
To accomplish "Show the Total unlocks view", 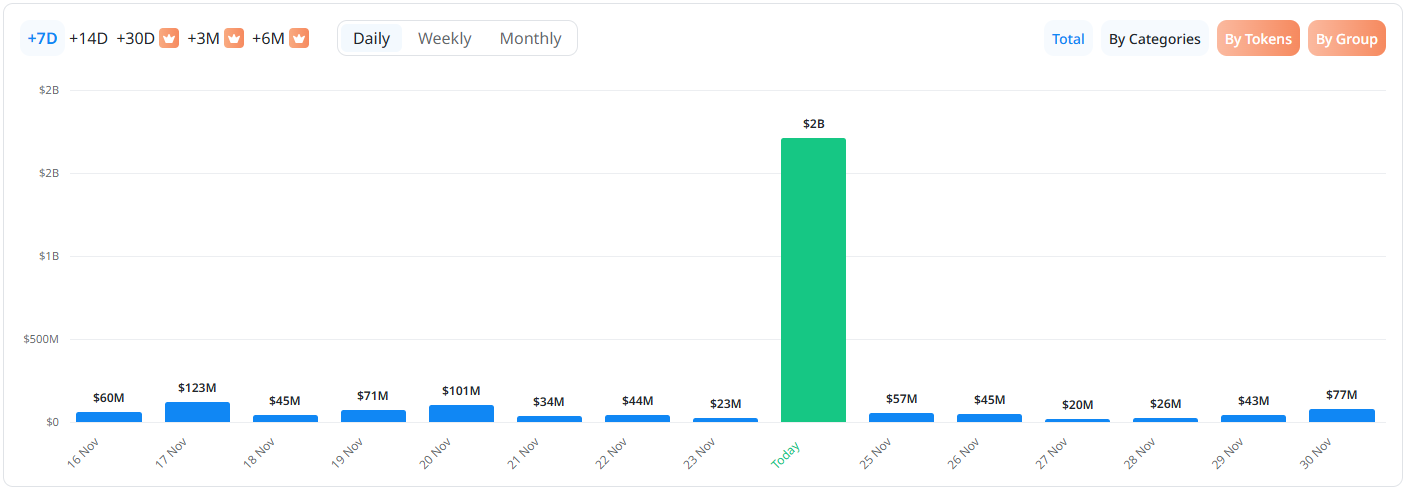I will click(x=1068, y=39).
